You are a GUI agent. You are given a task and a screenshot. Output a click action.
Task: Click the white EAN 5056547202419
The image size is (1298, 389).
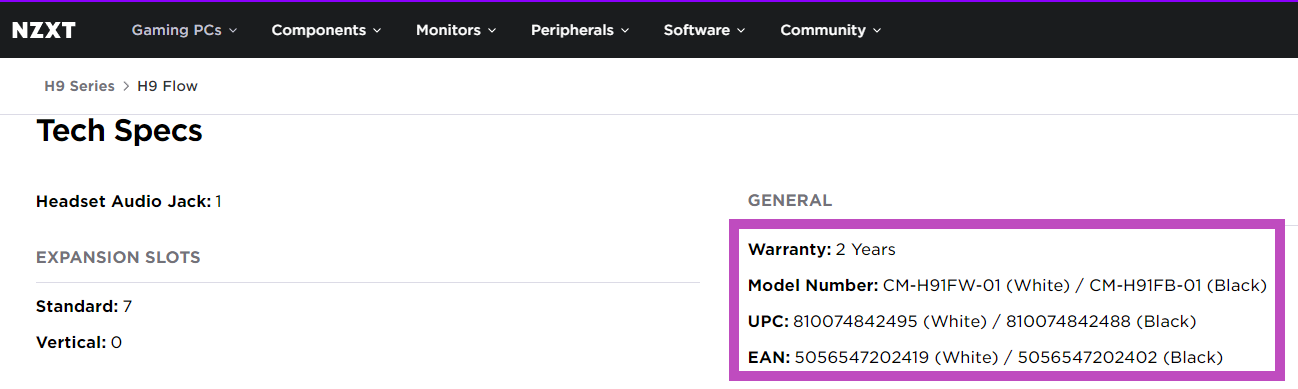[862, 357]
